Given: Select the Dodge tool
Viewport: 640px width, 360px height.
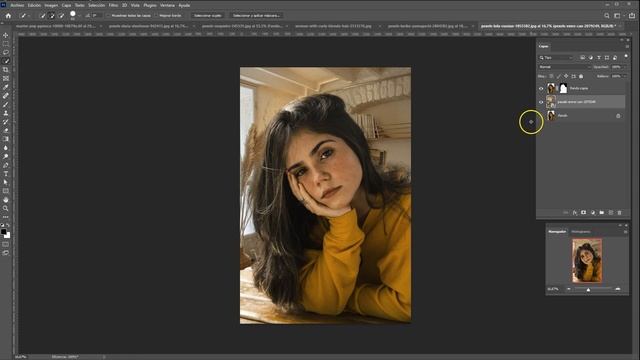Looking at the screenshot, I should [x=6, y=156].
